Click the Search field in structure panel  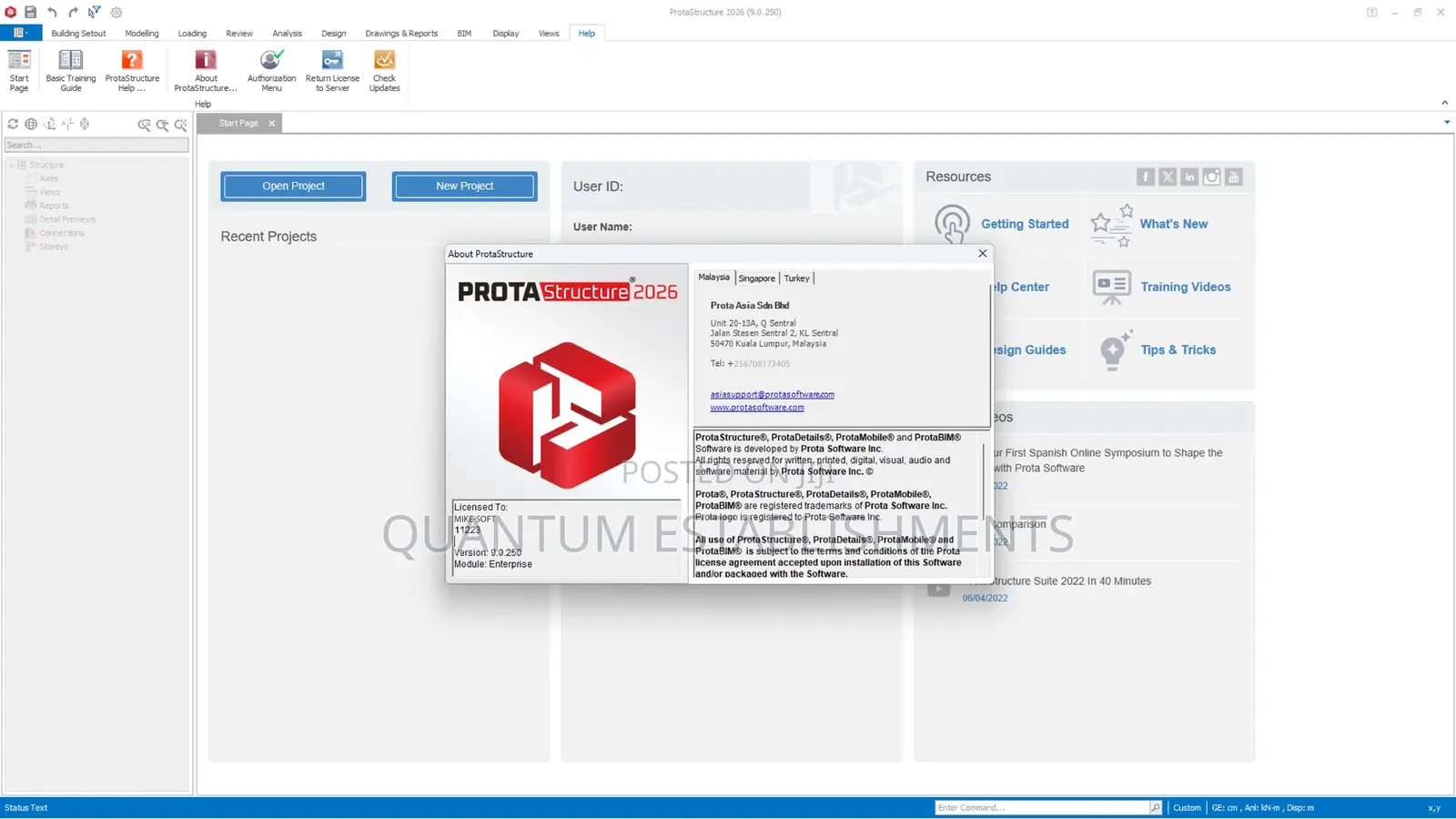tap(96, 145)
